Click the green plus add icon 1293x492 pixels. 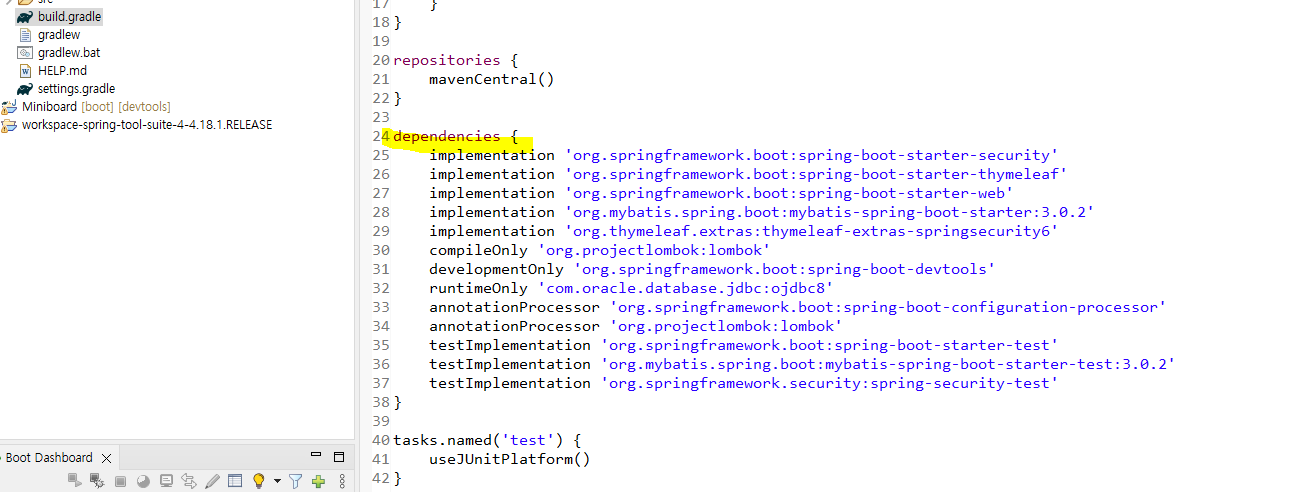pos(318,482)
